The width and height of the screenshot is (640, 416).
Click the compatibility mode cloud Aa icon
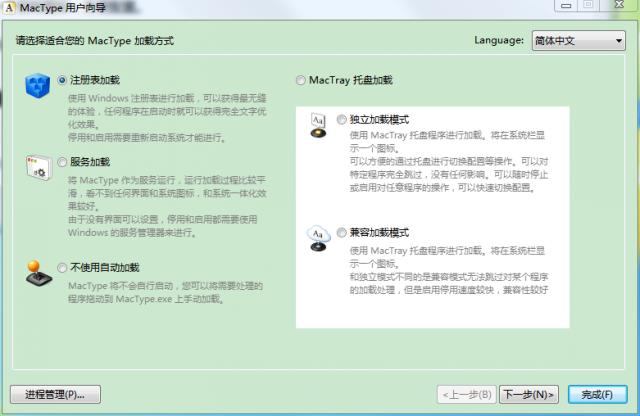(x=318, y=238)
